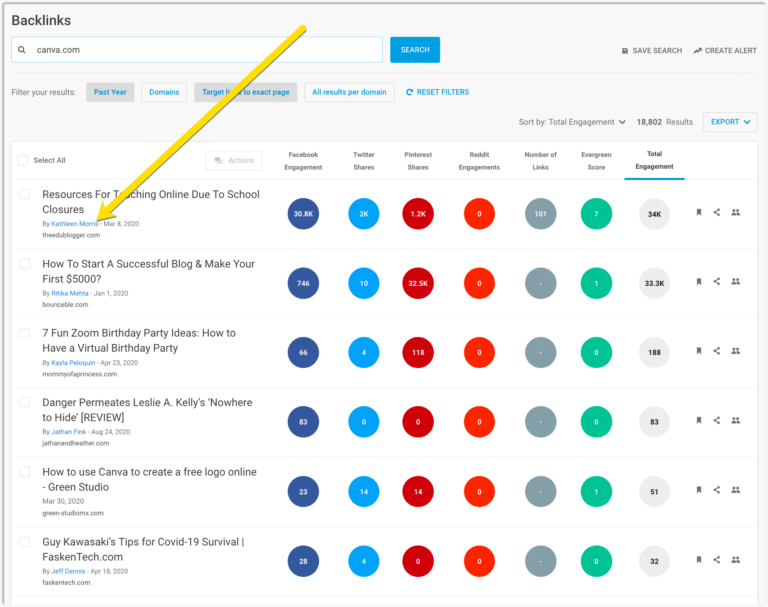Bookmark the 7 Fun Zoom Birthday Party article
The width and height of the screenshot is (768, 607).
pyautogui.click(x=699, y=351)
